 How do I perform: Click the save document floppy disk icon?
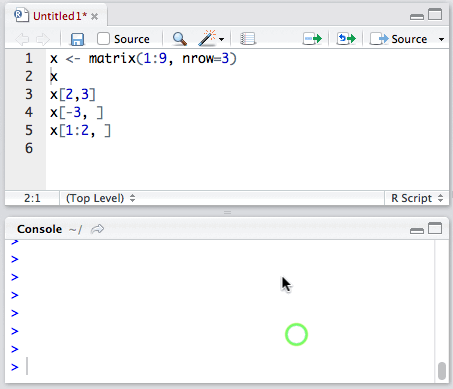[x=77, y=39]
